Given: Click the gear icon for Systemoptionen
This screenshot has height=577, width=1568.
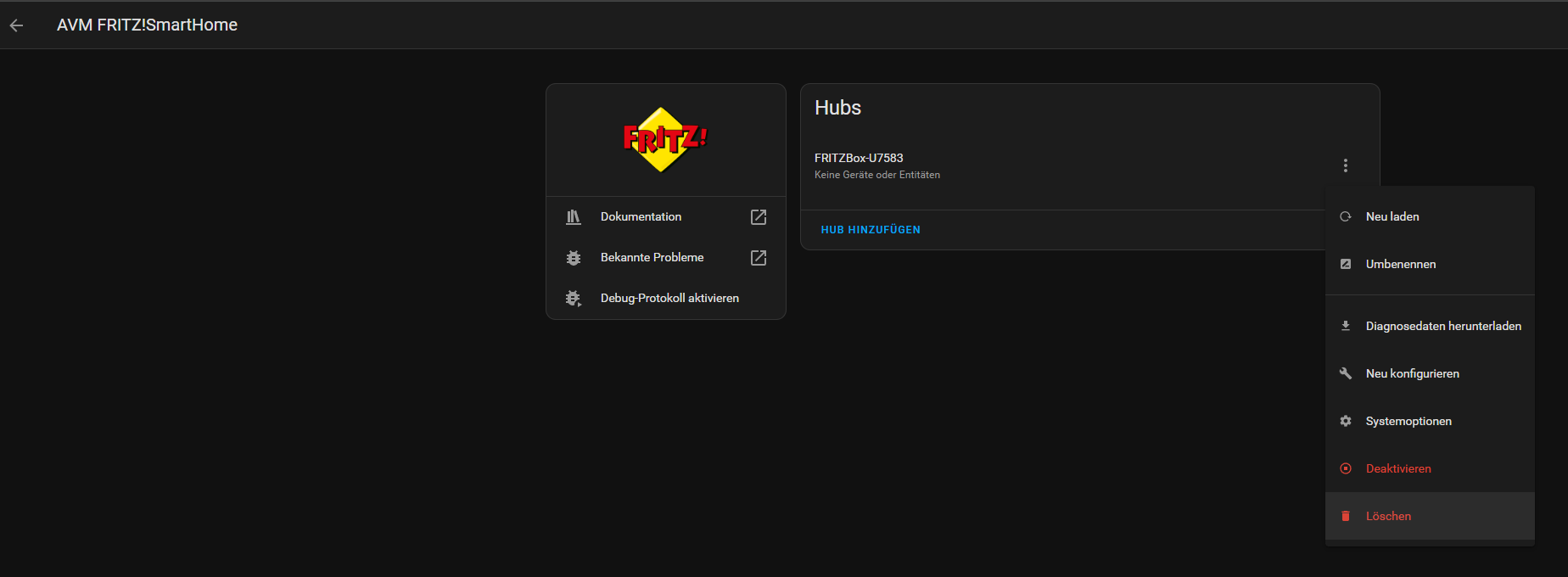Looking at the screenshot, I should (1346, 421).
